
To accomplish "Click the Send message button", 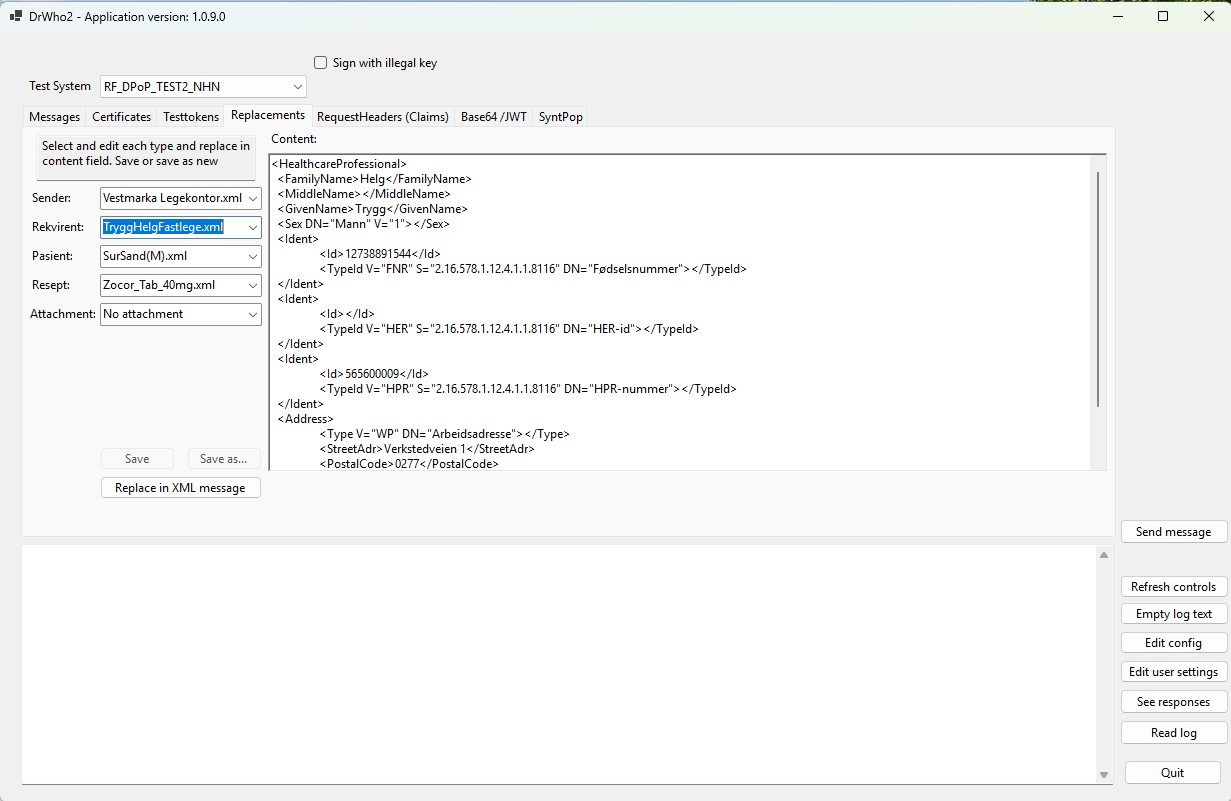I will pos(1173,532).
